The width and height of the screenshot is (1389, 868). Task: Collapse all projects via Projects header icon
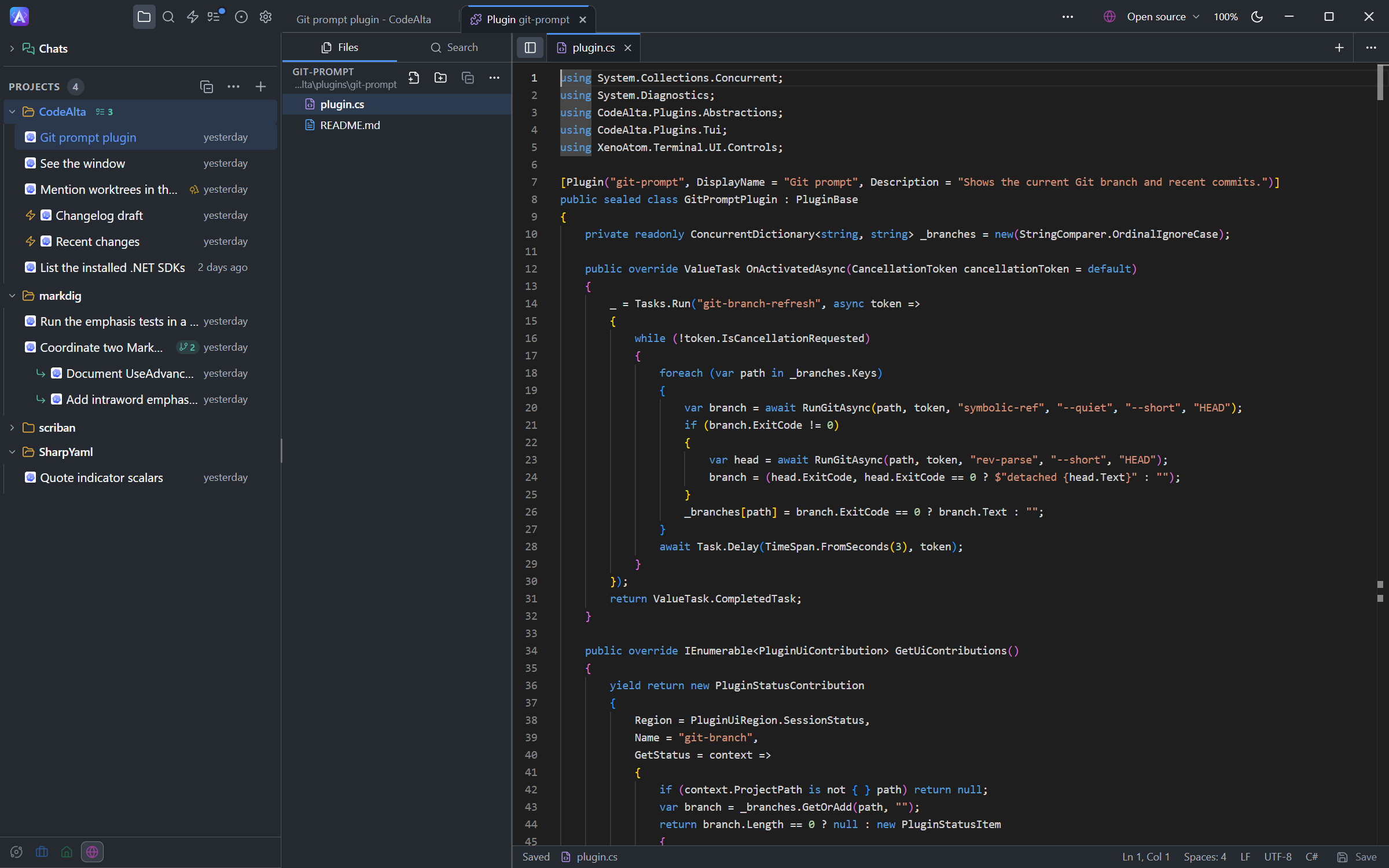point(207,87)
